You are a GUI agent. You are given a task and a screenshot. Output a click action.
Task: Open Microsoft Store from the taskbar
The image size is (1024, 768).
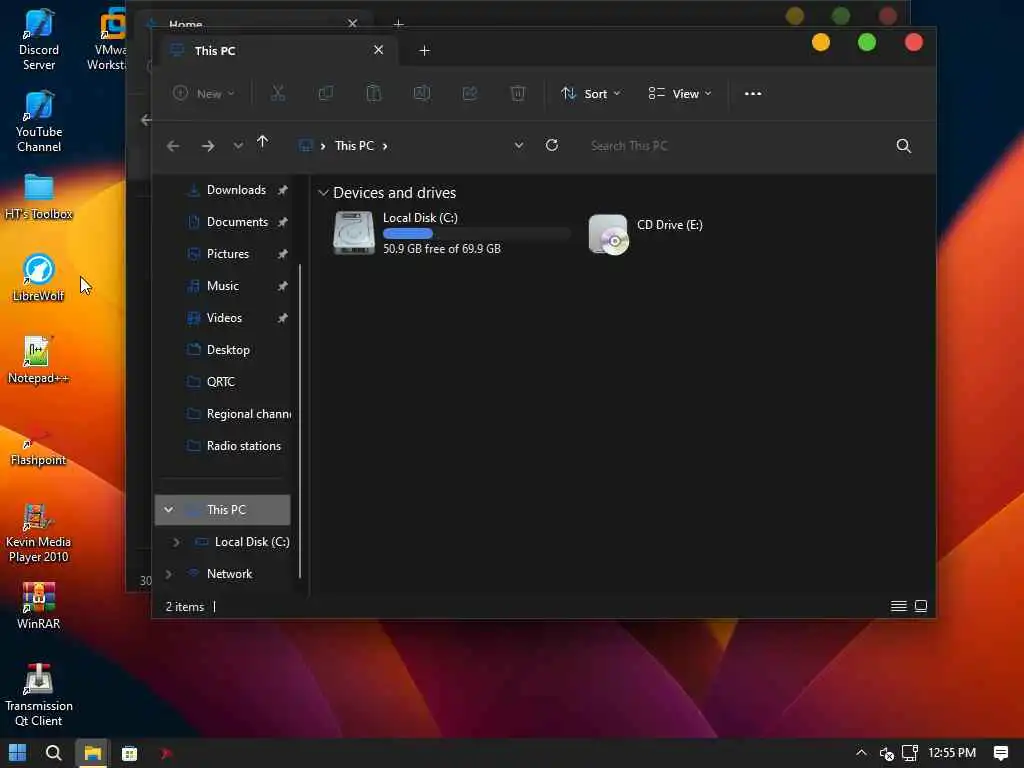click(x=129, y=753)
